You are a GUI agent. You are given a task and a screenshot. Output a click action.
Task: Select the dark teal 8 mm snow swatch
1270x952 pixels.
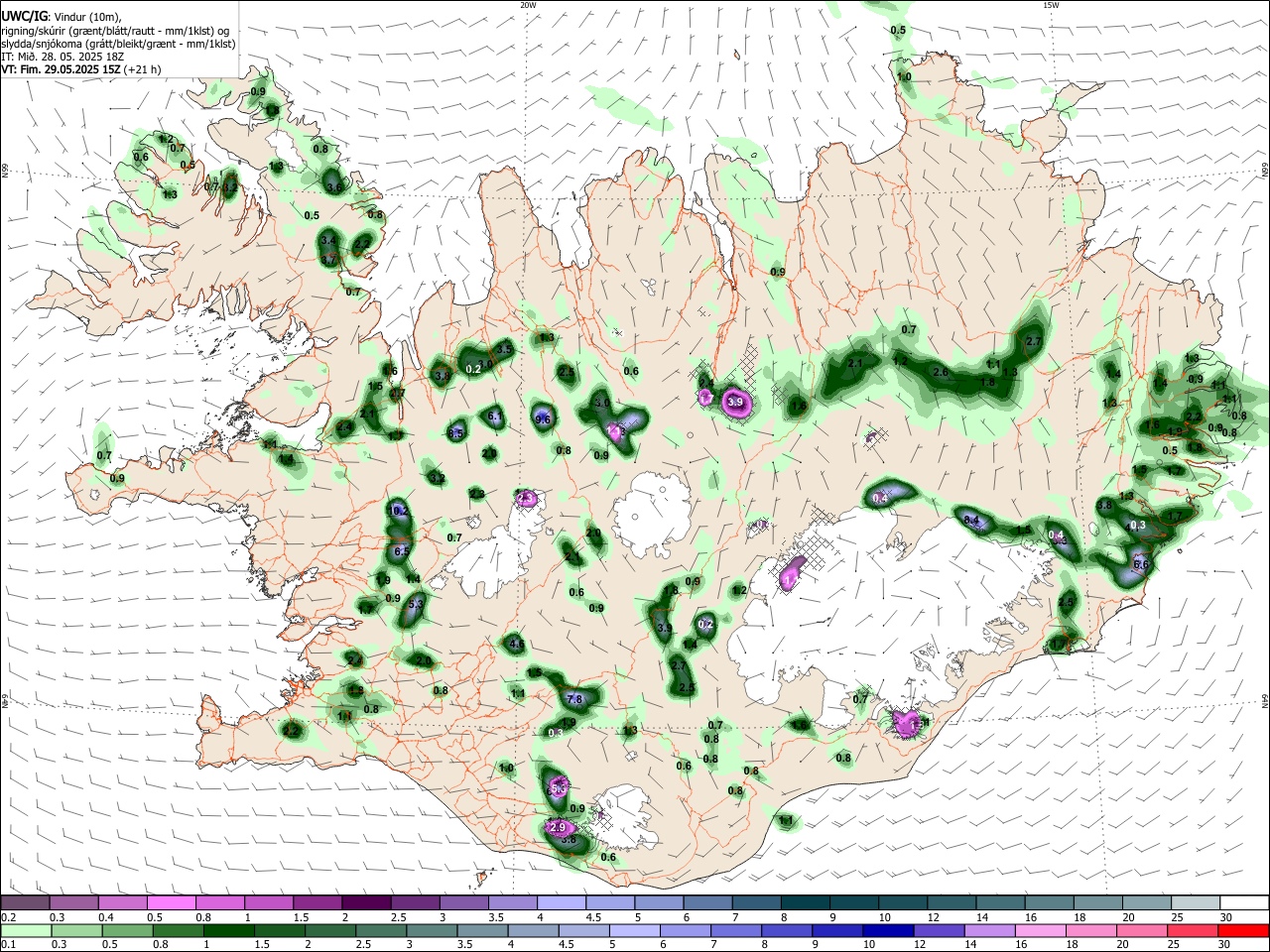(804, 903)
